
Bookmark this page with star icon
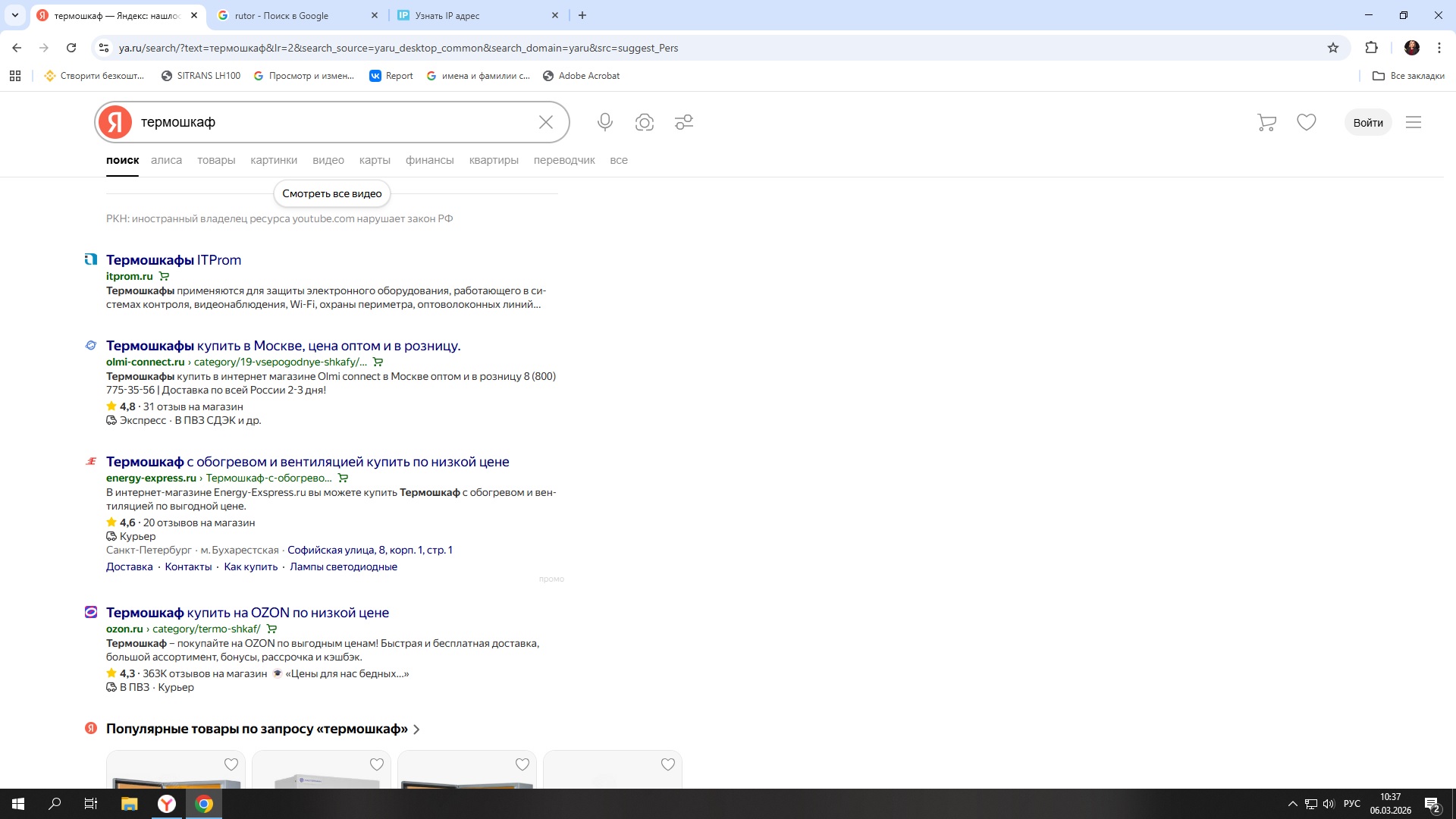click(x=1333, y=48)
